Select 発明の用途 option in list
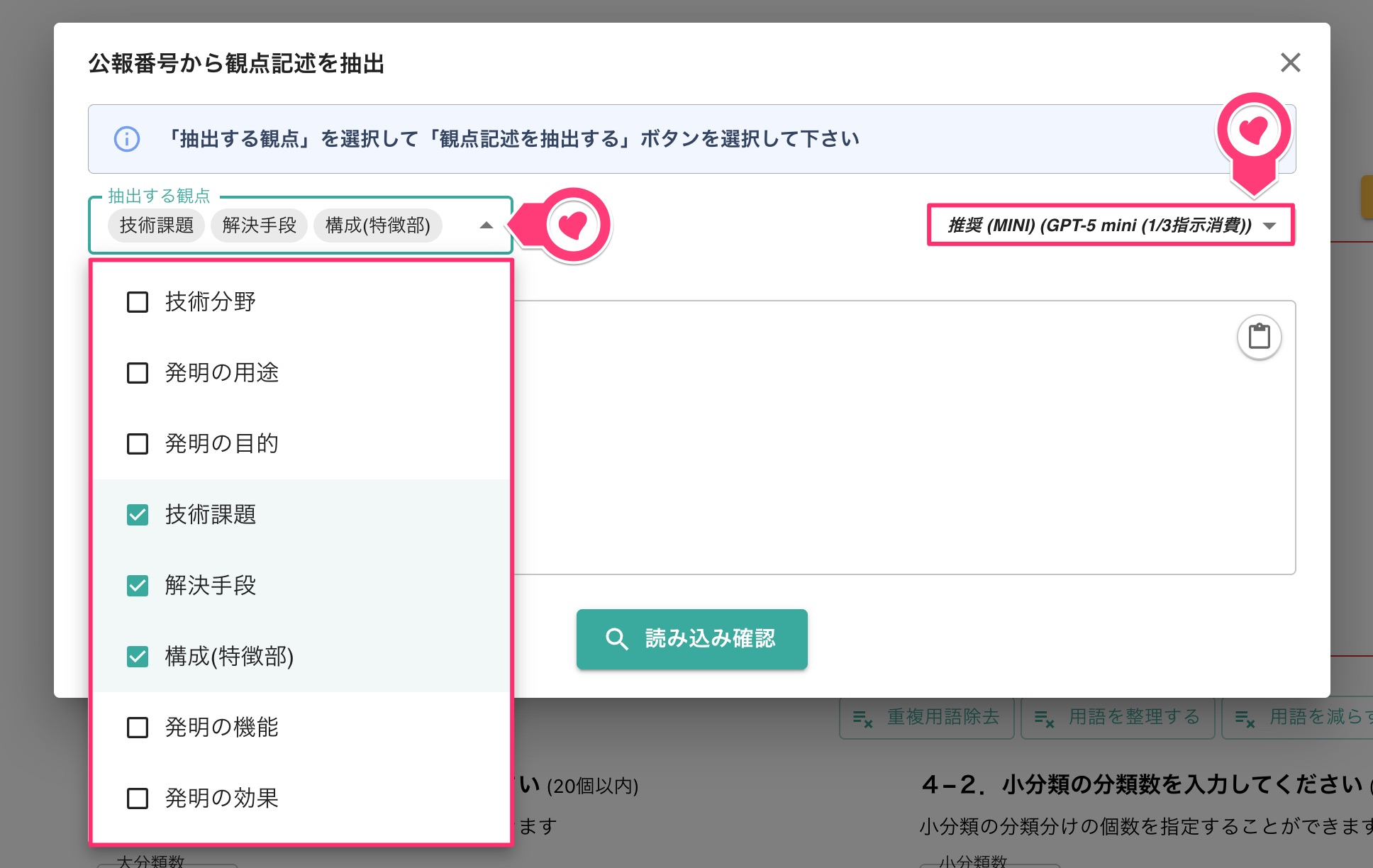 click(221, 373)
